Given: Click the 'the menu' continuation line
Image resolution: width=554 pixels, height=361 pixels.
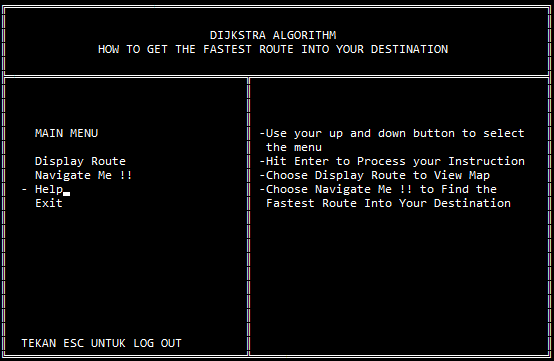Looking at the screenshot, I should 294,147.
